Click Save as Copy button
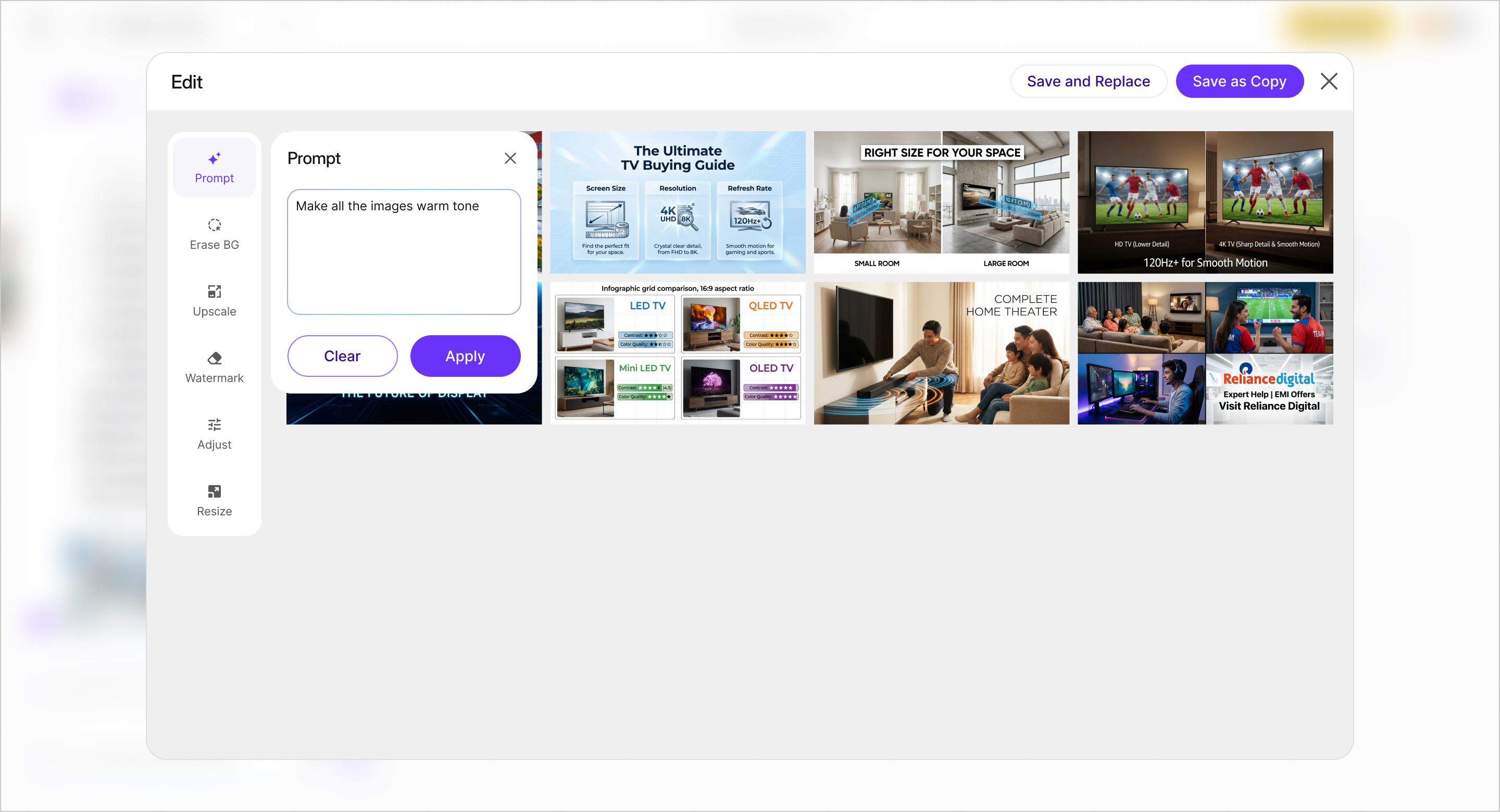 tap(1239, 82)
